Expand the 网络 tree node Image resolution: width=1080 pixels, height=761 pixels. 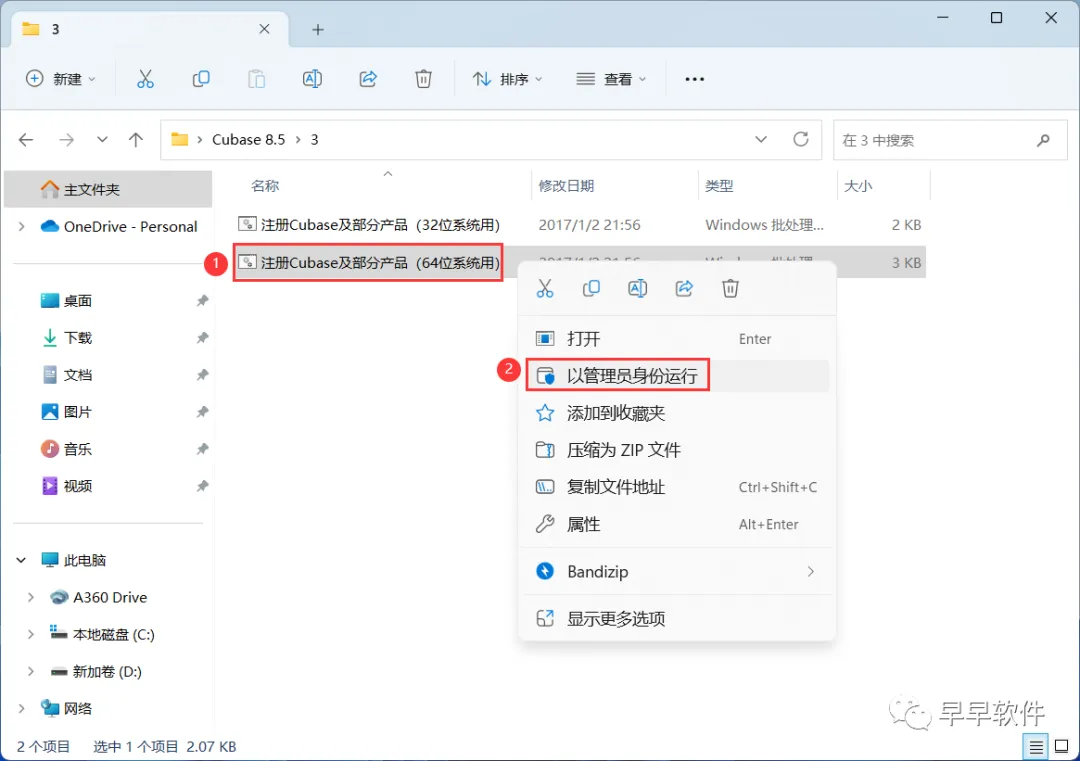[x=21, y=709]
